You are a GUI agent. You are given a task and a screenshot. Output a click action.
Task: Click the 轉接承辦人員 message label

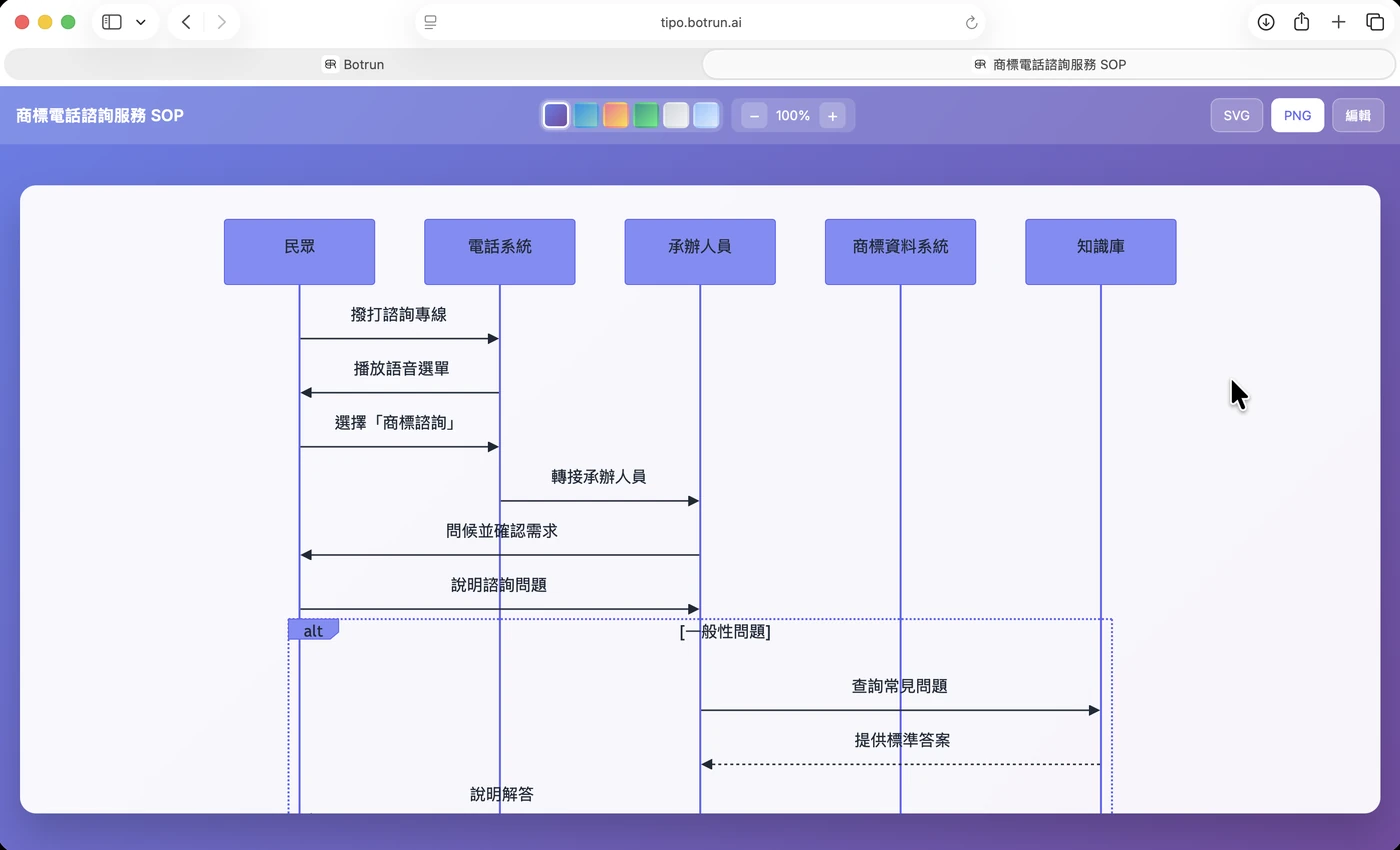pos(599,476)
